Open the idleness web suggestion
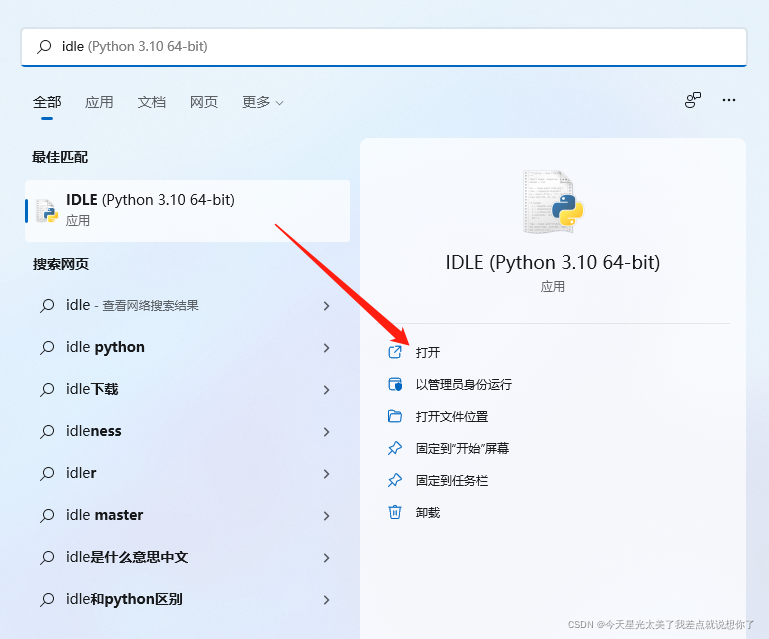 187,432
